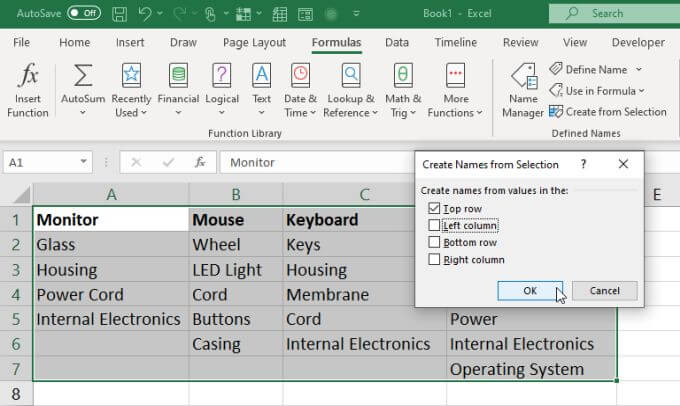Expand the Define Name dropdown
The height and width of the screenshot is (406, 680).
click(639, 70)
